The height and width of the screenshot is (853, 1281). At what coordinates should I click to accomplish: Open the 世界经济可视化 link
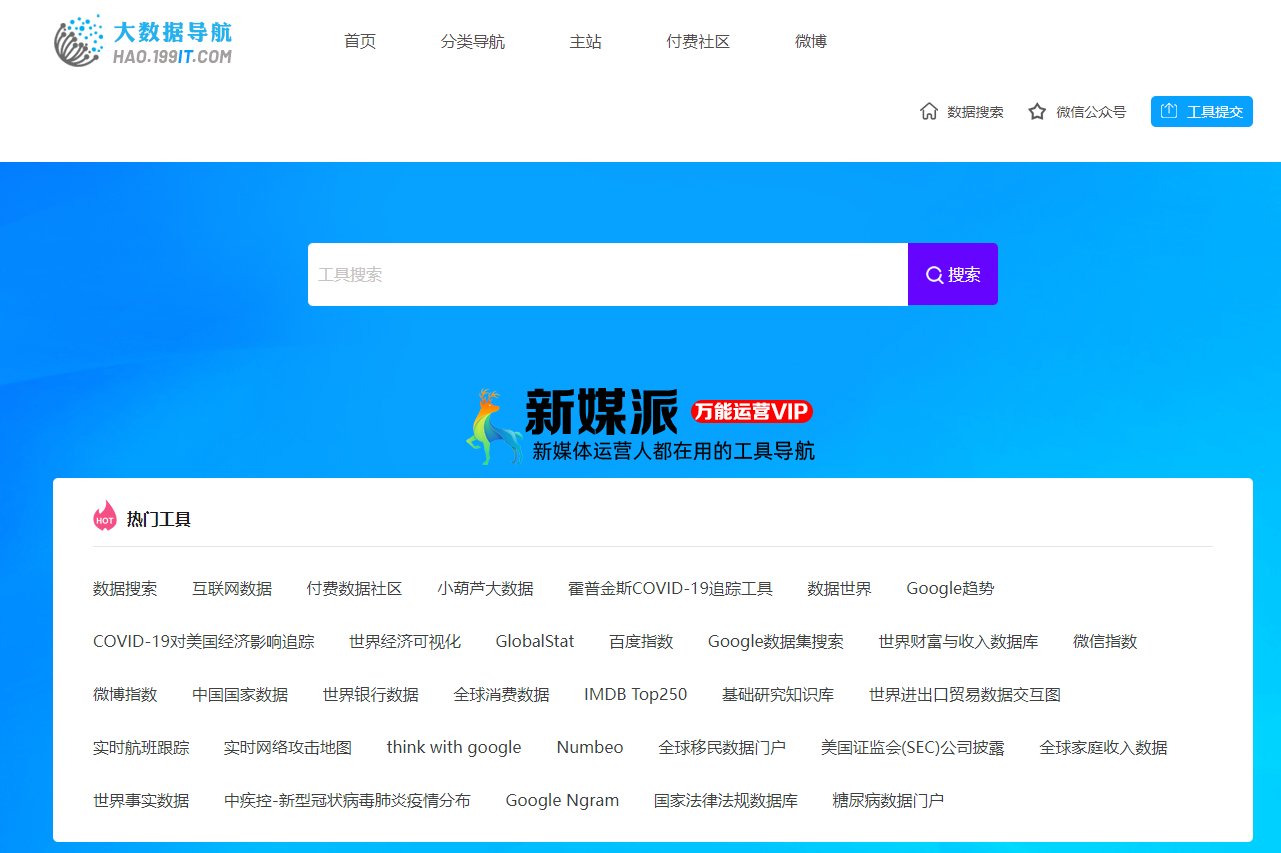point(405,642)
